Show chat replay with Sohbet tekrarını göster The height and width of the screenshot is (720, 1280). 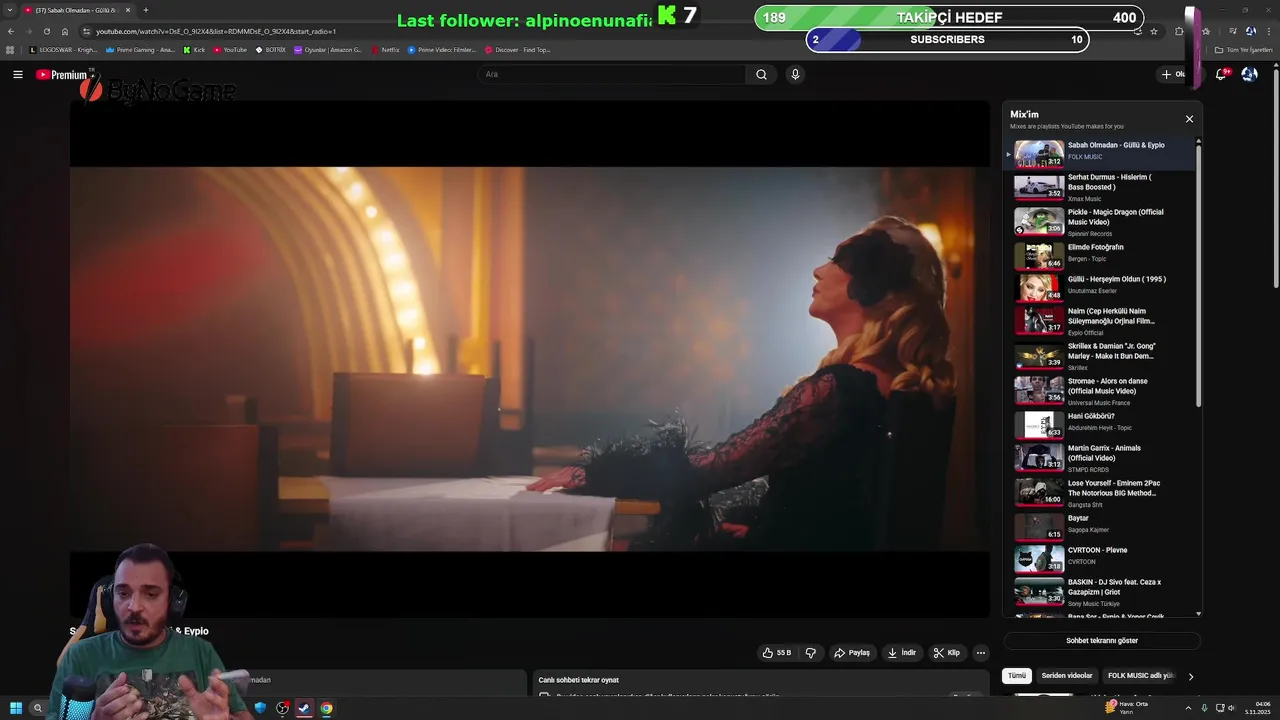1102,641
